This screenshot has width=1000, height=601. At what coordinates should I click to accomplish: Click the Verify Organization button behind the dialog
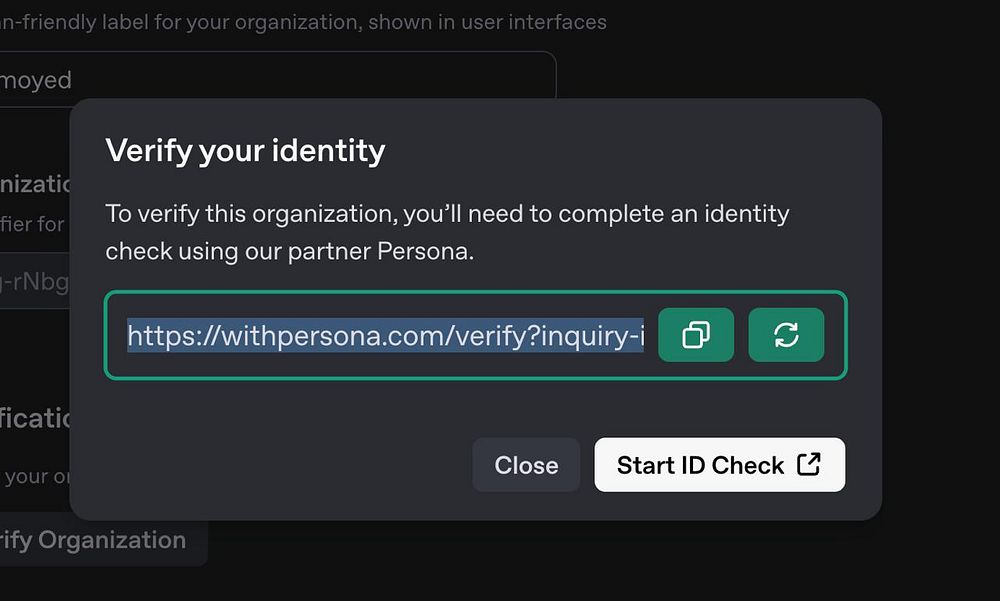pos(102,541)
